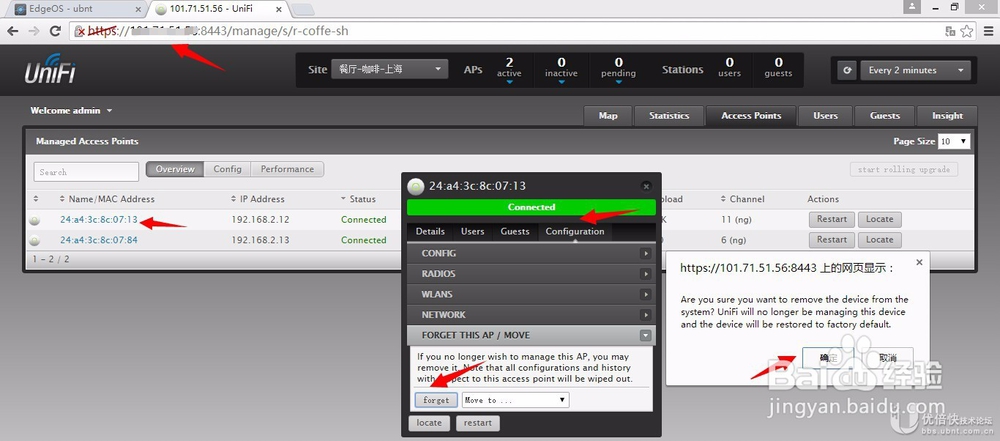Expand the active APs arrow
Viewport: 1000px width, 441px height.
click(509, 82)
